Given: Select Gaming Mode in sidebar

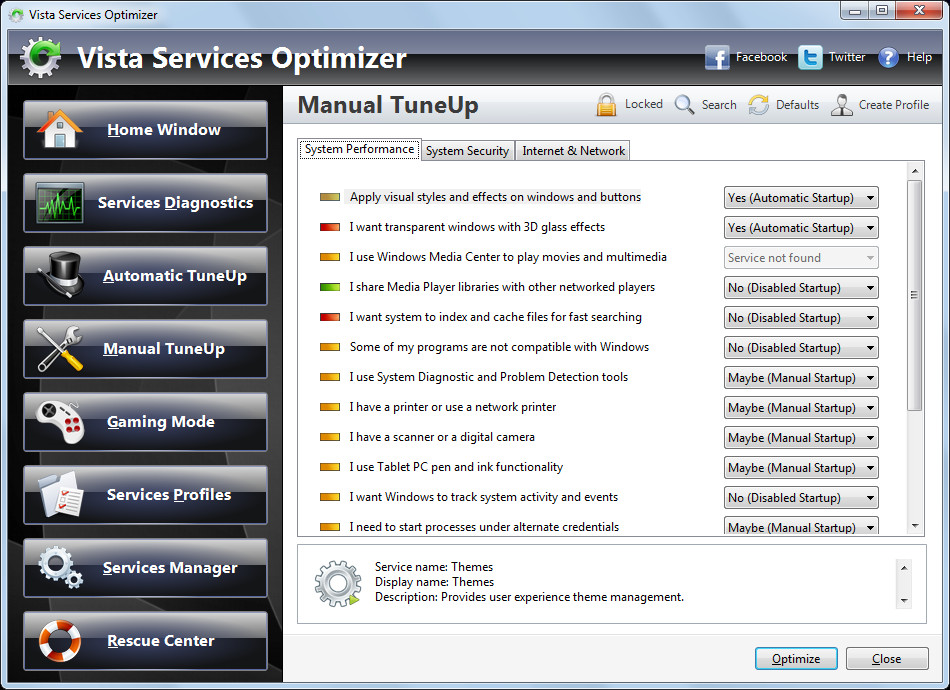Looking at the screenshot, I should click(145, 422).
